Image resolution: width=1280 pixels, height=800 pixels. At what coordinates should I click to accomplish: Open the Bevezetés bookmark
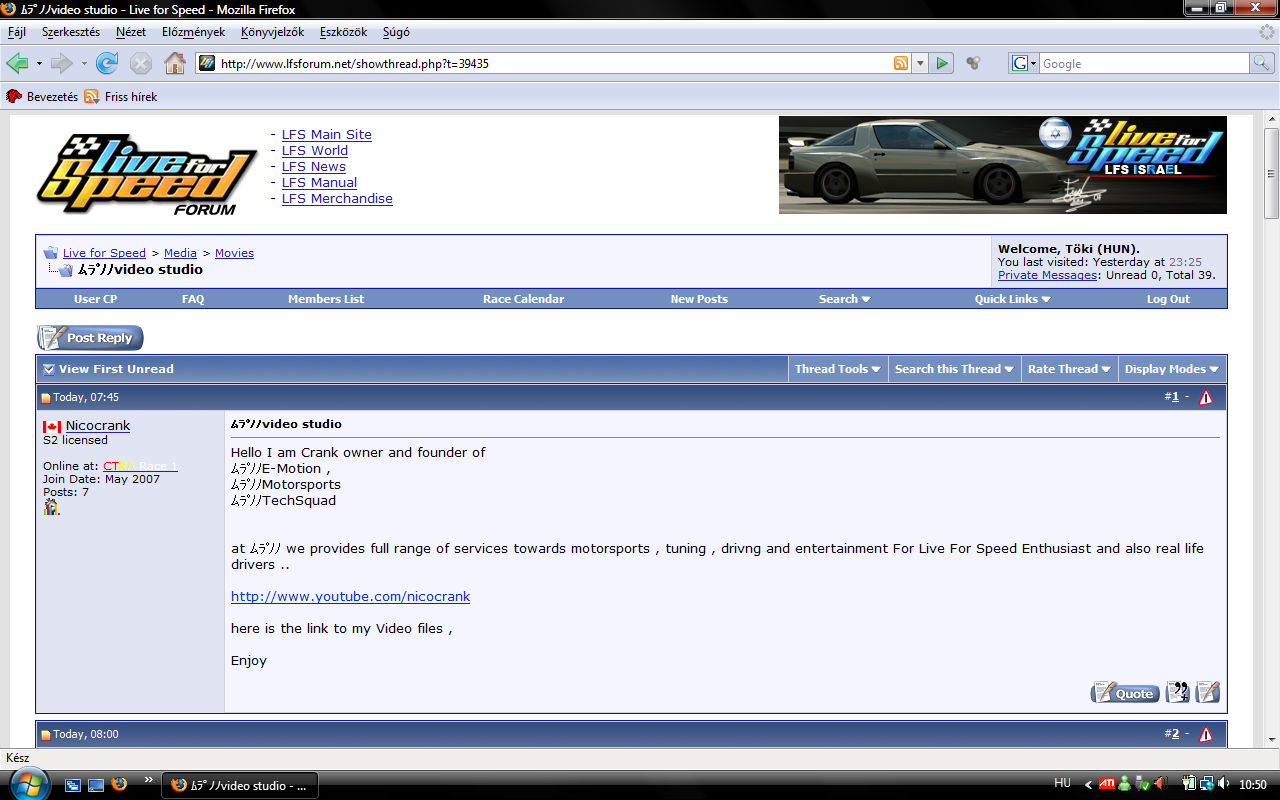coord(42,97)
